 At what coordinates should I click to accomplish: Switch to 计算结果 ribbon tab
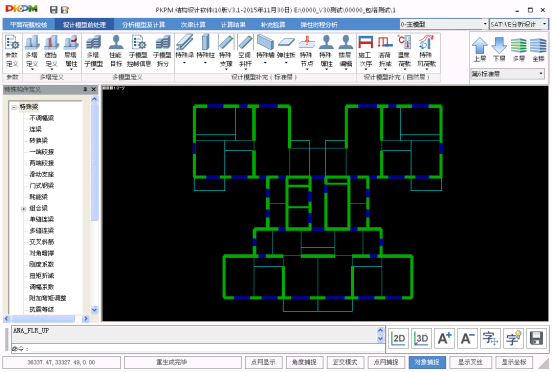[233, 25]
